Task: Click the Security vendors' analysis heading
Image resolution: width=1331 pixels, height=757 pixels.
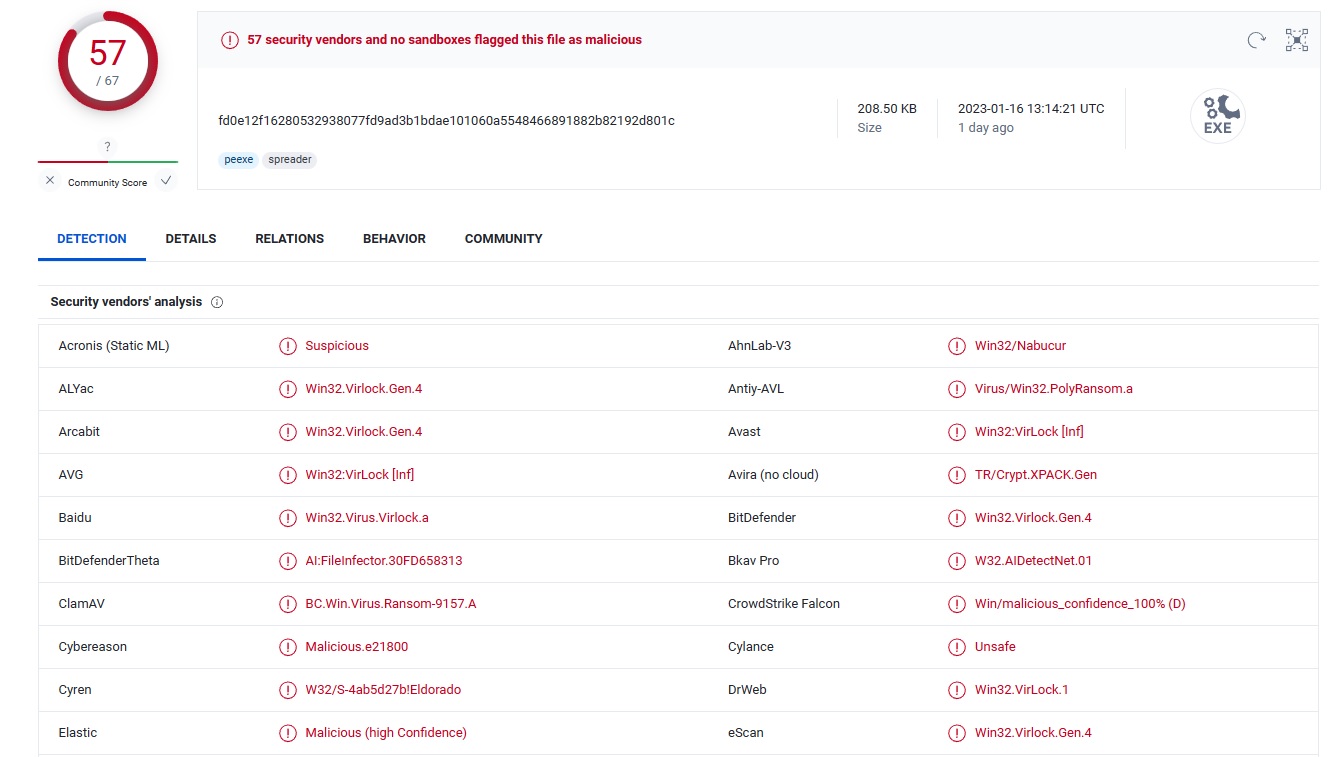Action: 126,302
